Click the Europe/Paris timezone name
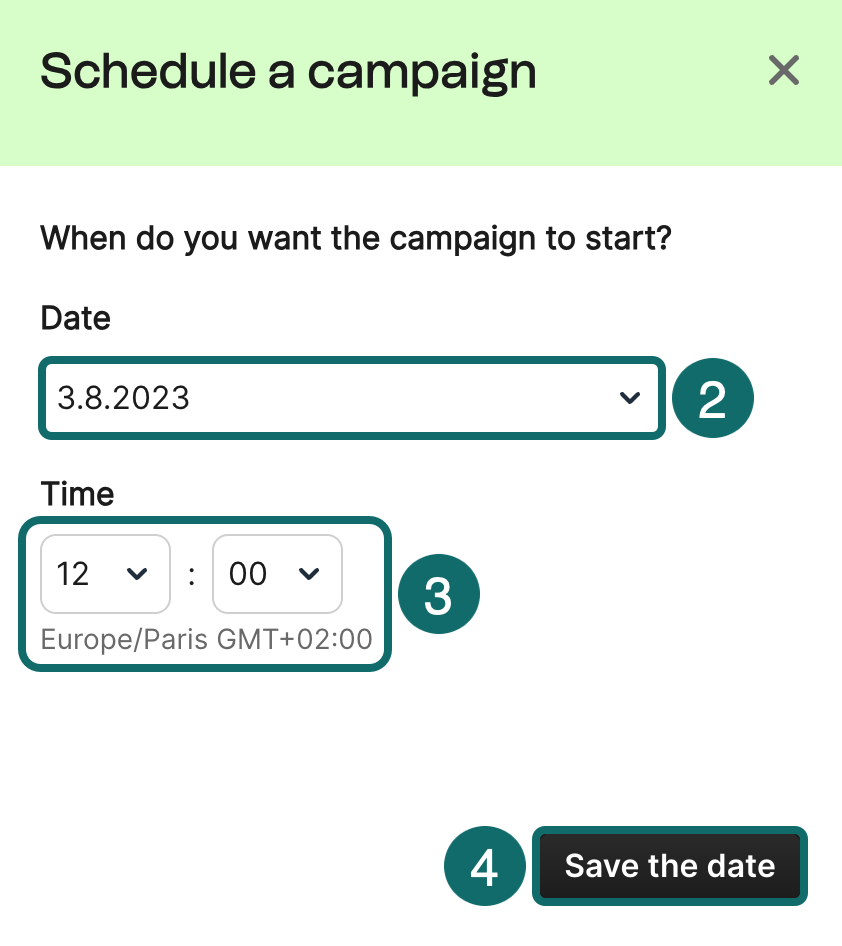Image resolution: width=842 pixels, height=946 pixels. point(125,639)
